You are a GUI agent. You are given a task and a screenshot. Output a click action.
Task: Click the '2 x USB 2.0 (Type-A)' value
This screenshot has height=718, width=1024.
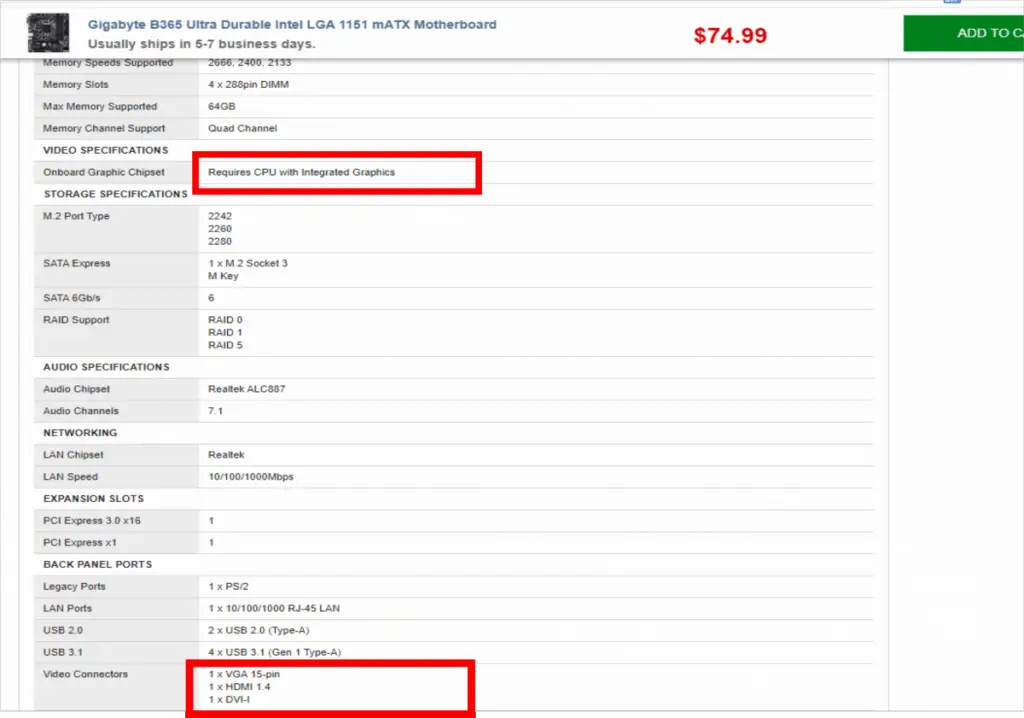[x=259, y=630]
